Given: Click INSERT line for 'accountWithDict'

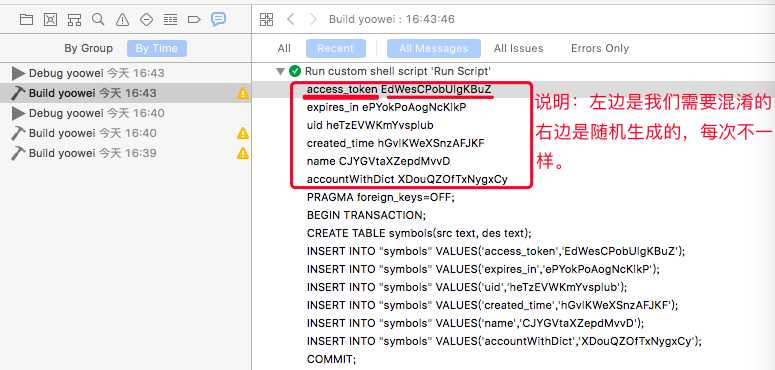Looking at the screenshot, I should pyautogui.click(x=504, y=341).
